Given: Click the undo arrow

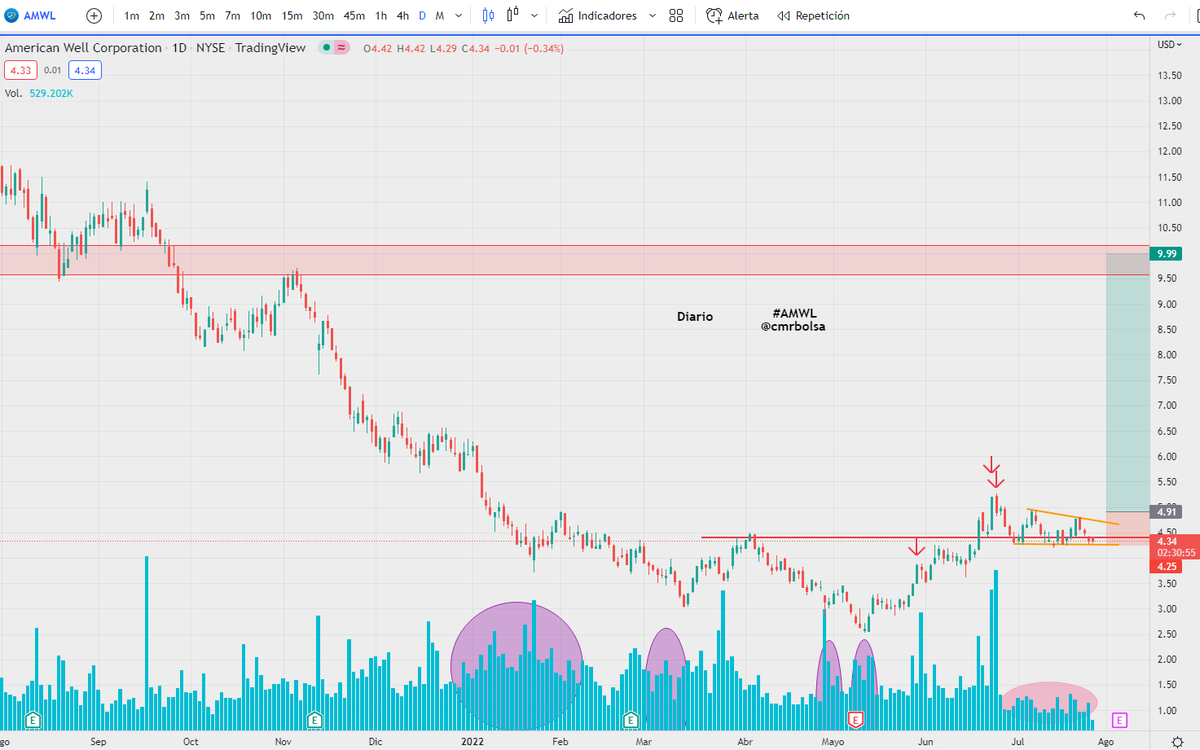Looking at the screenshot, I should 1140,16.
